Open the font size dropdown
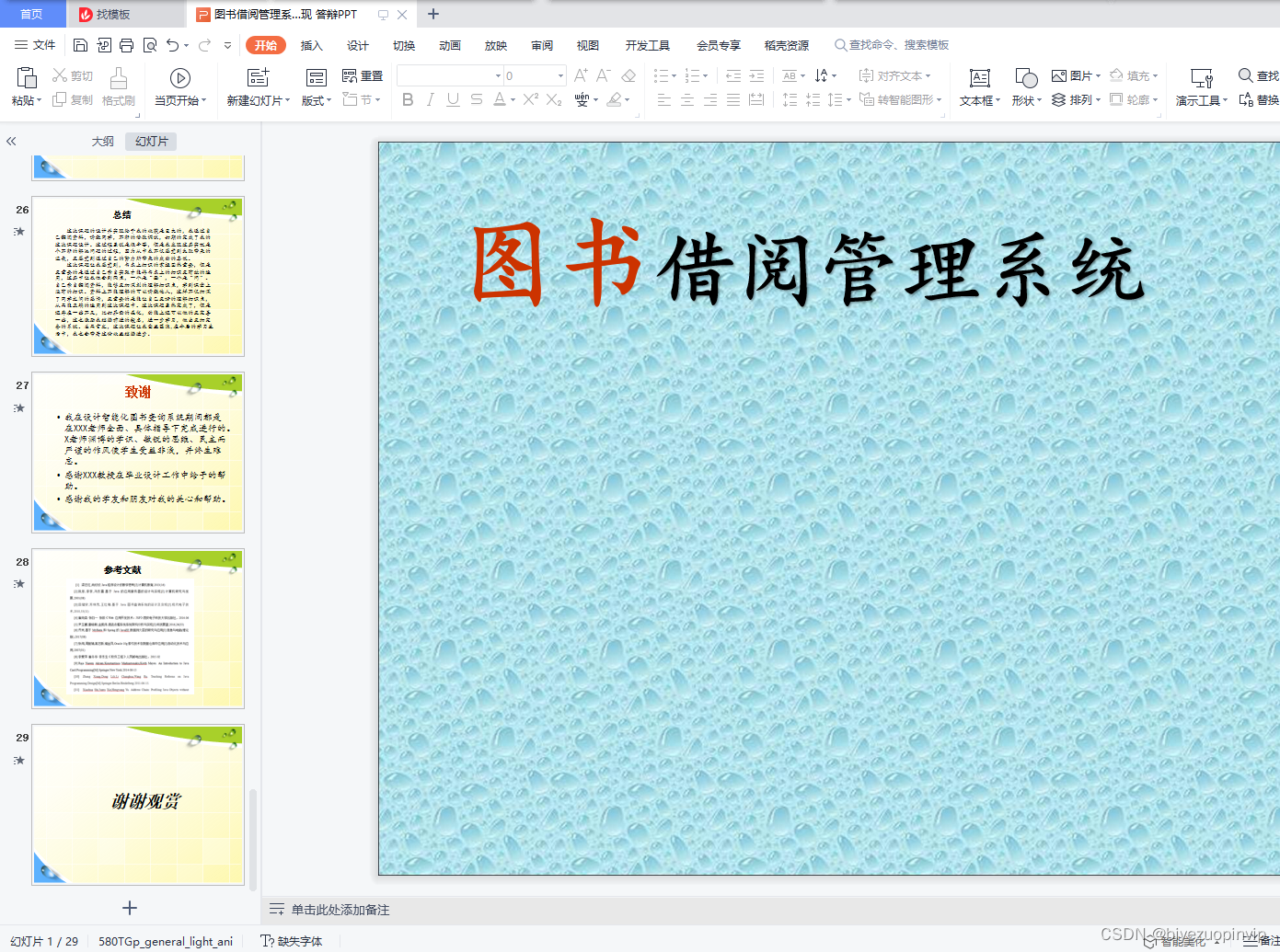Image resolution: width=1280 pixels, height=952 pixels. [559, 75]
